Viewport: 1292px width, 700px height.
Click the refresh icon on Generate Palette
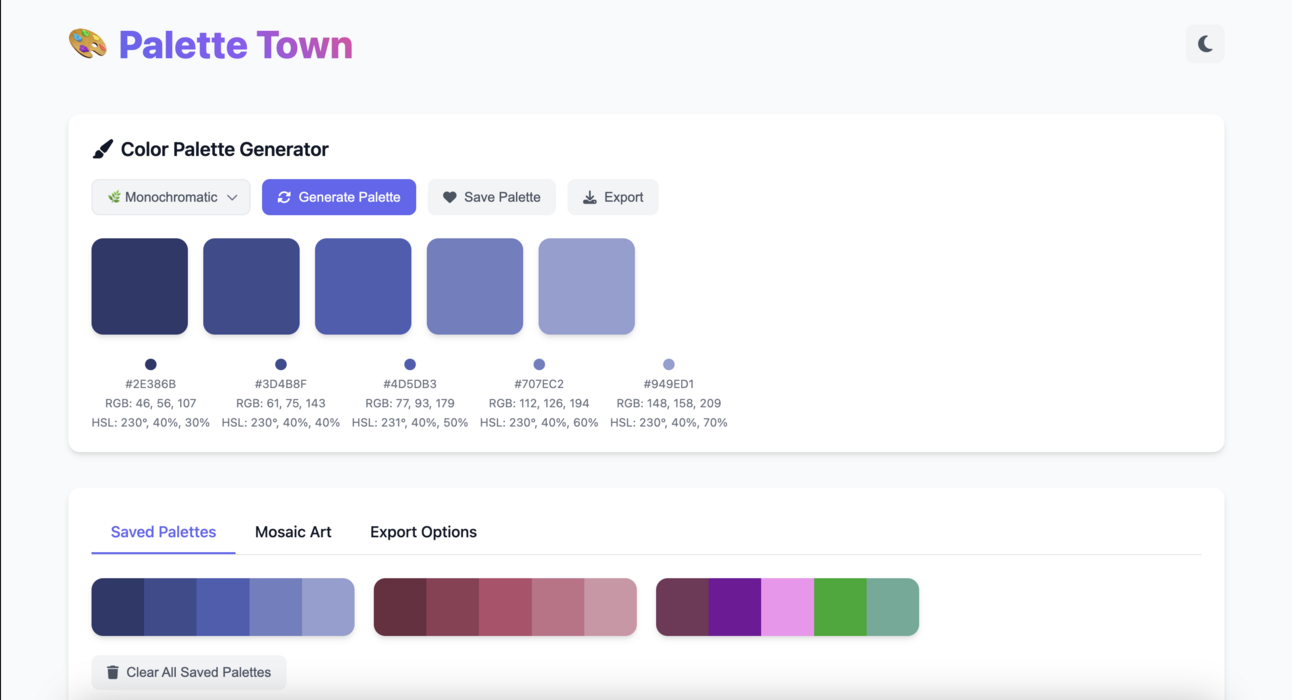(285, 197)
